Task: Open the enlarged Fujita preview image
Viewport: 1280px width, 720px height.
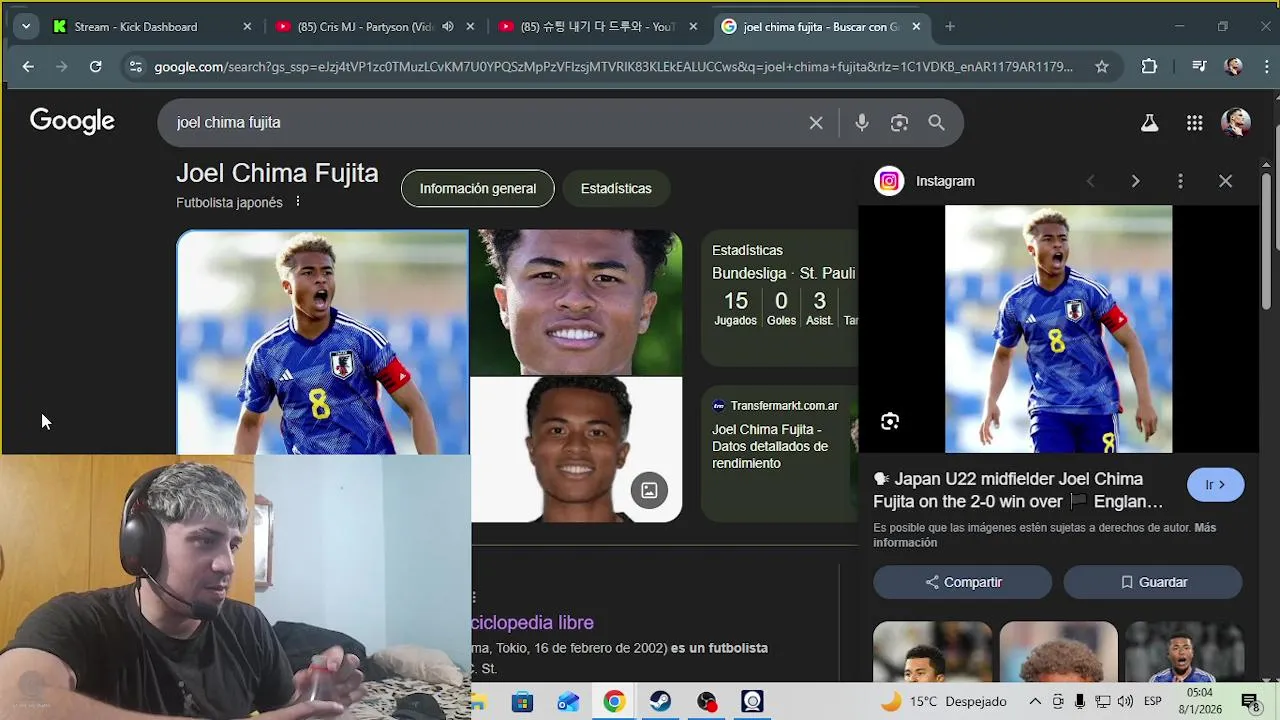Action: point(1059,329)
